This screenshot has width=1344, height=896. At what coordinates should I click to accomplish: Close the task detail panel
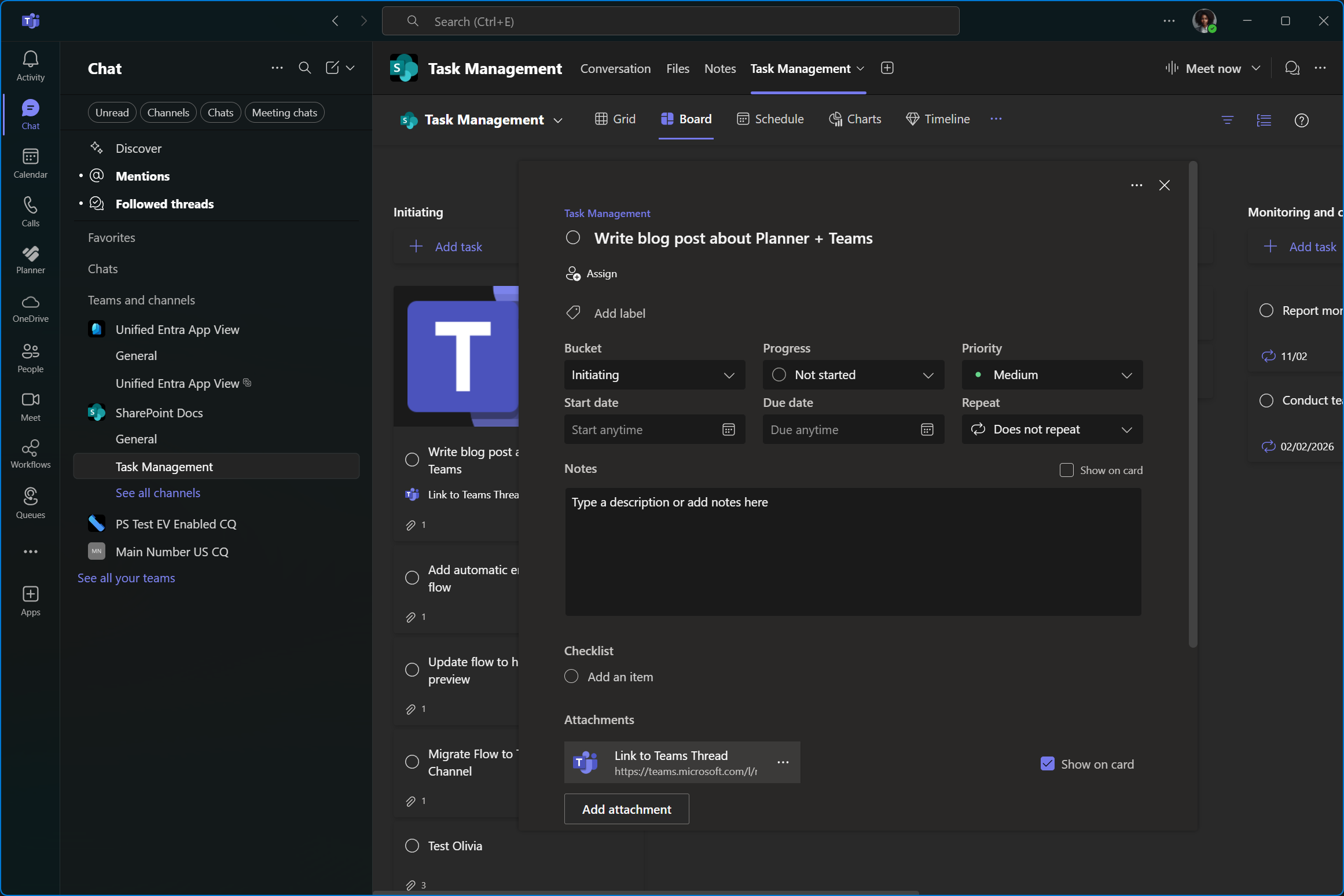tap(1165, 185)
